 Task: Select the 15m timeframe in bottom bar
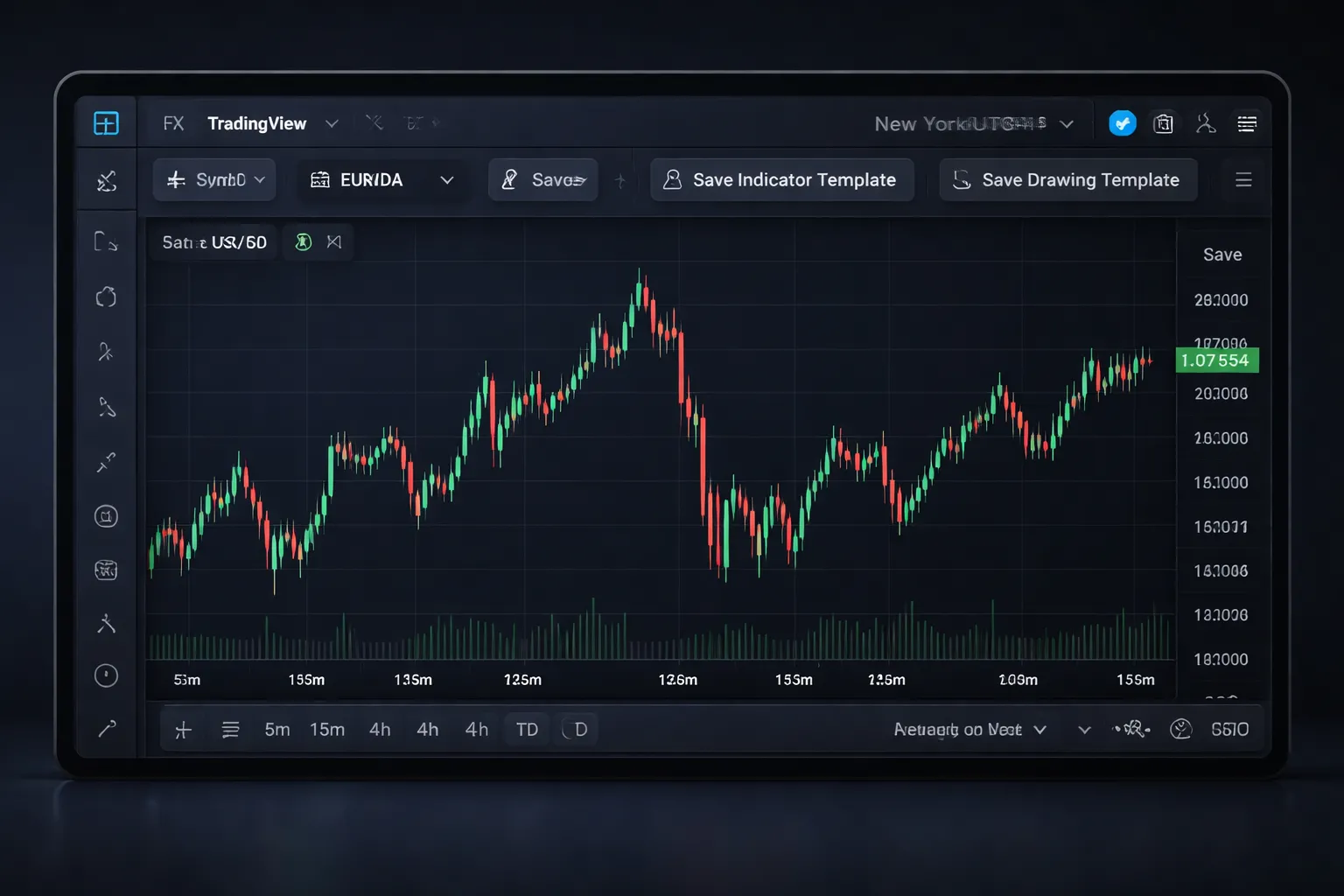pos(326,728)
